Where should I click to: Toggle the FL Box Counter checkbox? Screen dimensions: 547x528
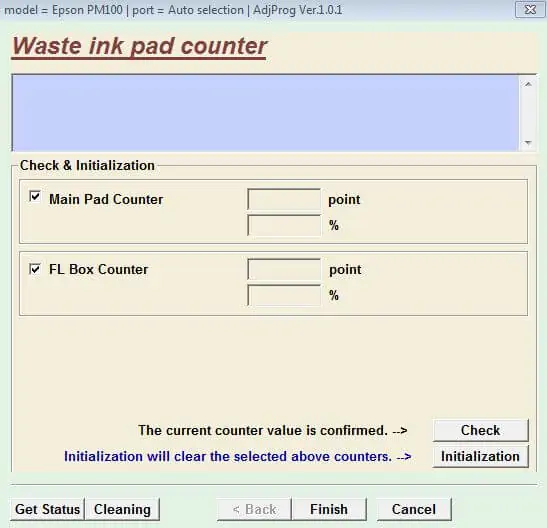(x=35, y=269)
